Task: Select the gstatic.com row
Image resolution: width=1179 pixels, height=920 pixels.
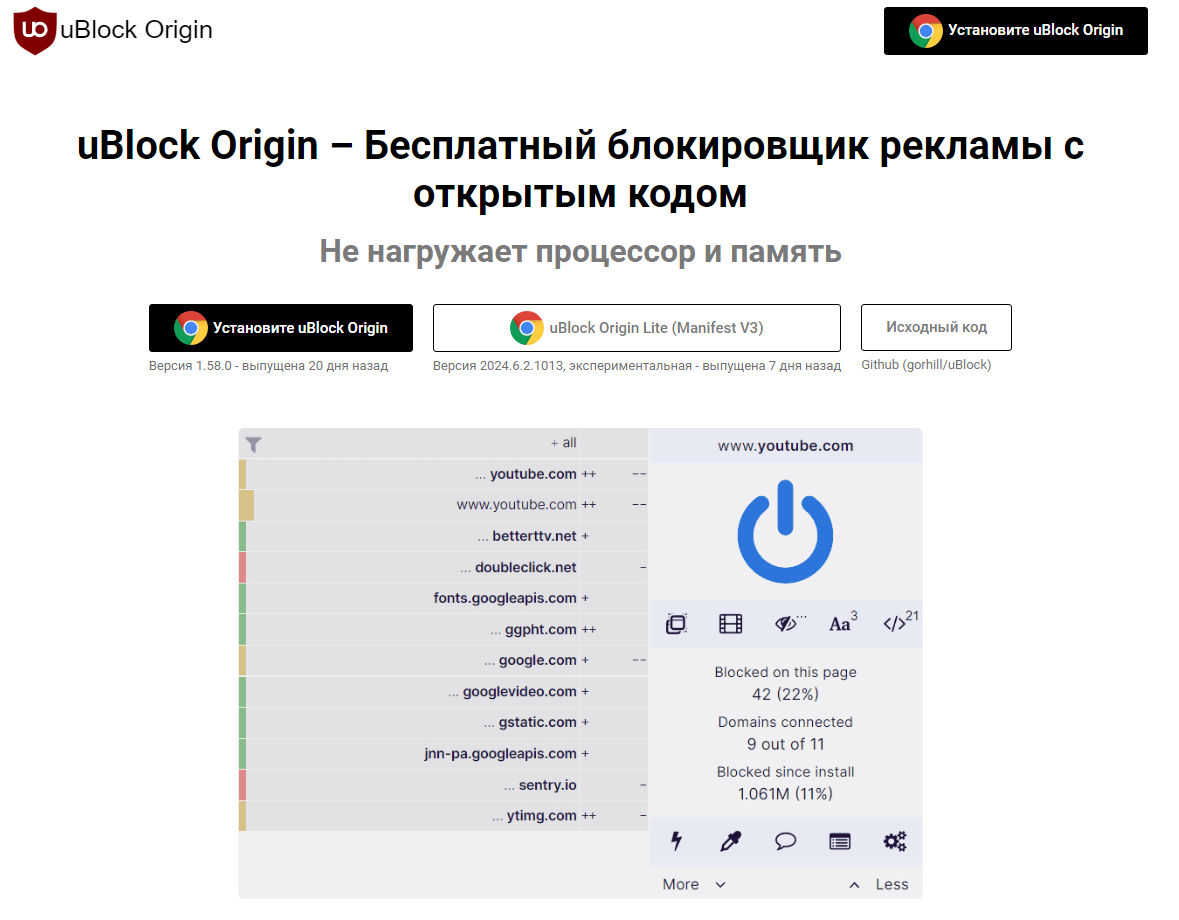Action: click(444, 722)
